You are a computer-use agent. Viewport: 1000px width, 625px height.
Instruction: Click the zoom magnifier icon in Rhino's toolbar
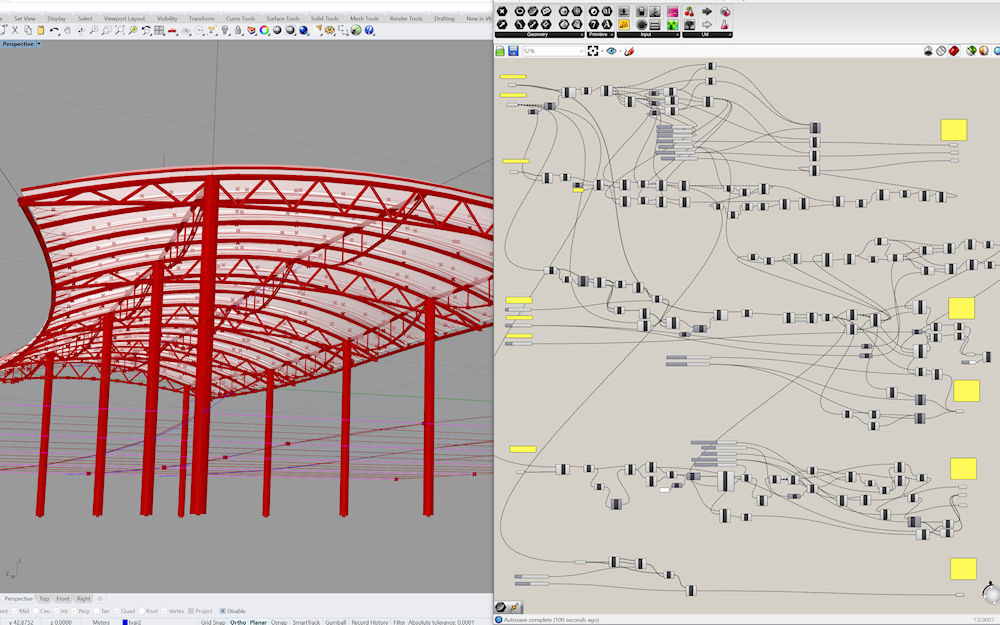coord(91,32)
